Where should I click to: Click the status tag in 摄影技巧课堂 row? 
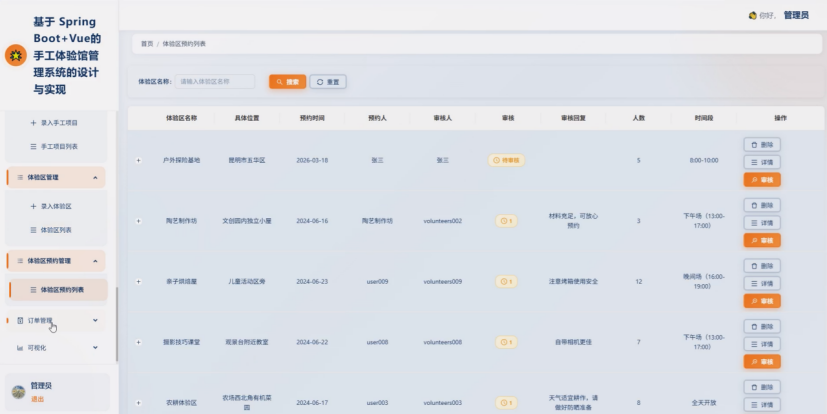pyautogui.click(x=506, y=342)
